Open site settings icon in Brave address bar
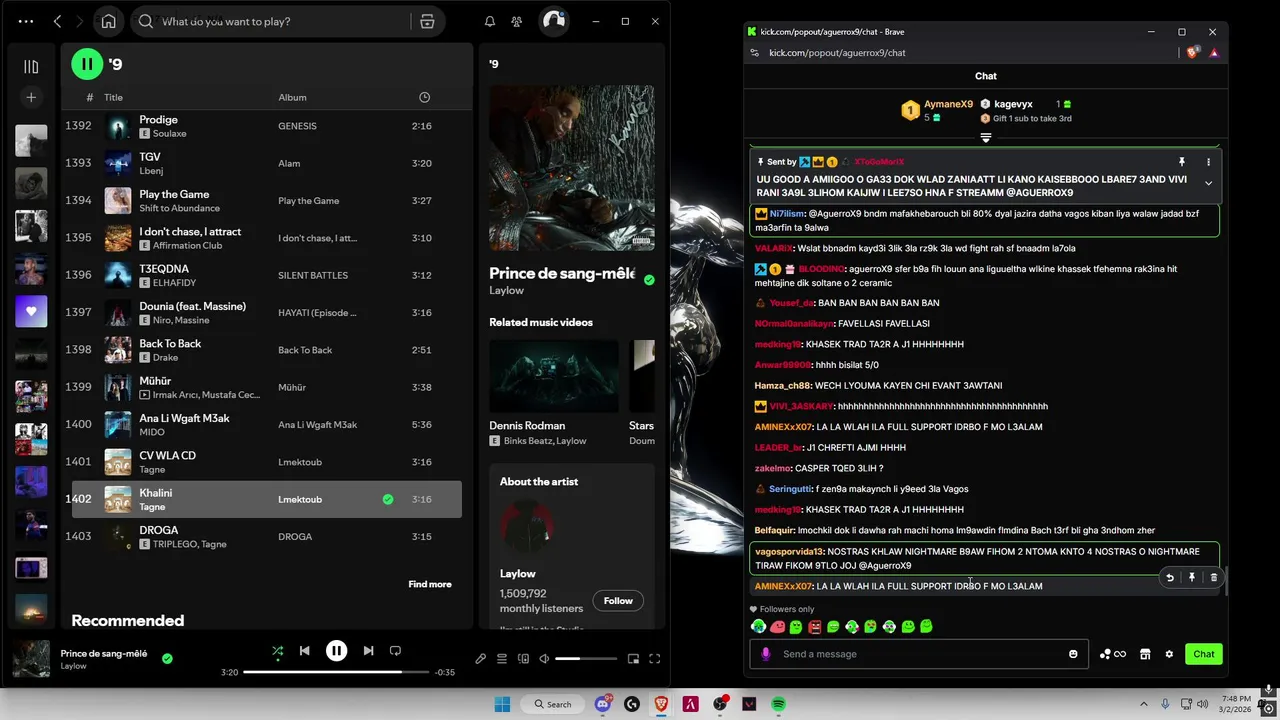1280x720 pixels. tap(754, 53)
